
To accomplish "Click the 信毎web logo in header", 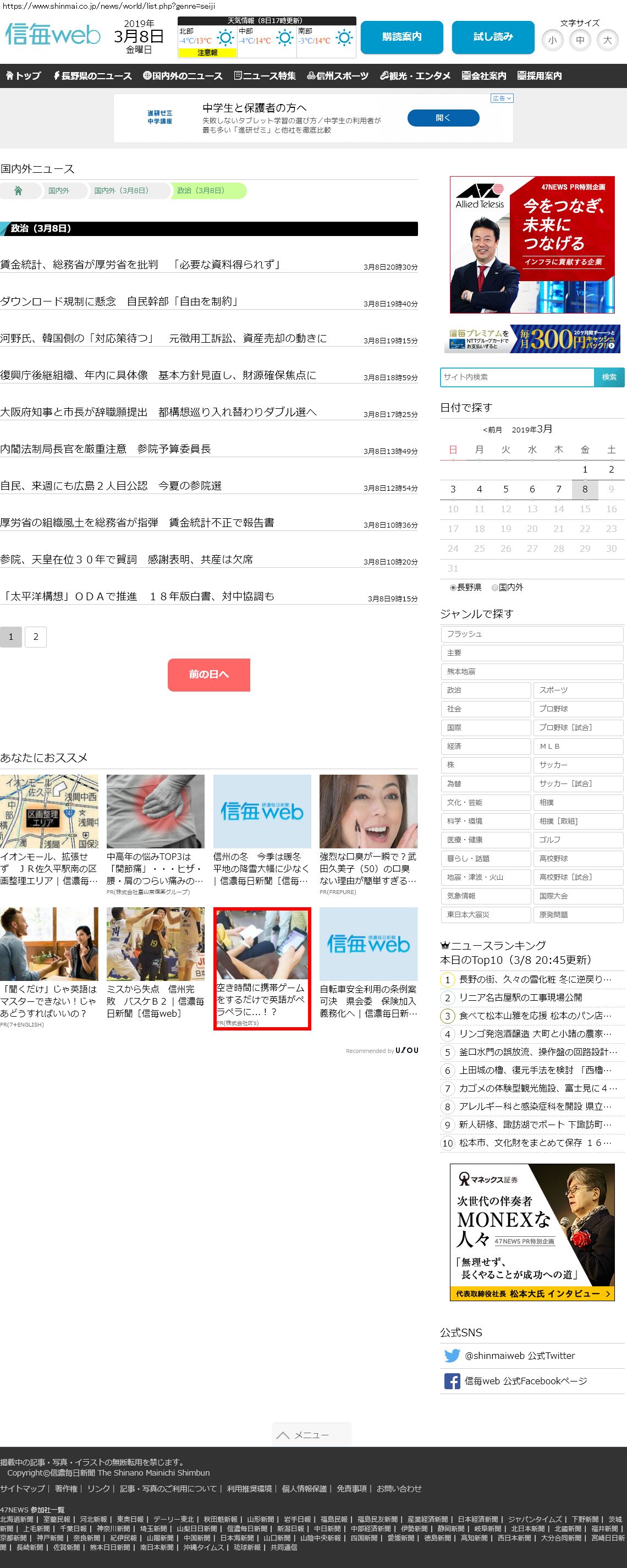I will click(52, 35).
